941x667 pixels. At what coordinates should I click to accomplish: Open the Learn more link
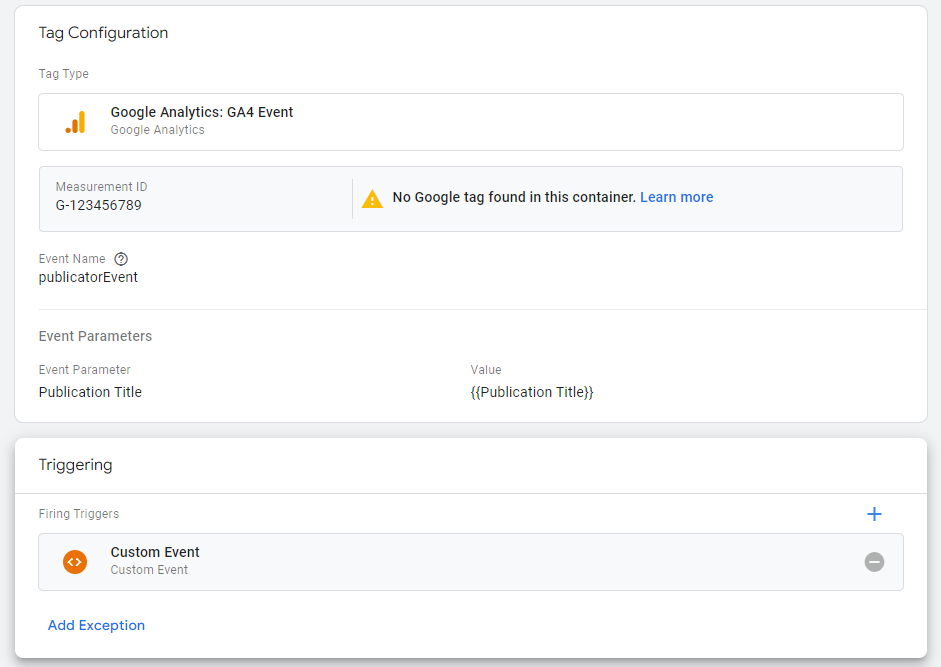676,197
